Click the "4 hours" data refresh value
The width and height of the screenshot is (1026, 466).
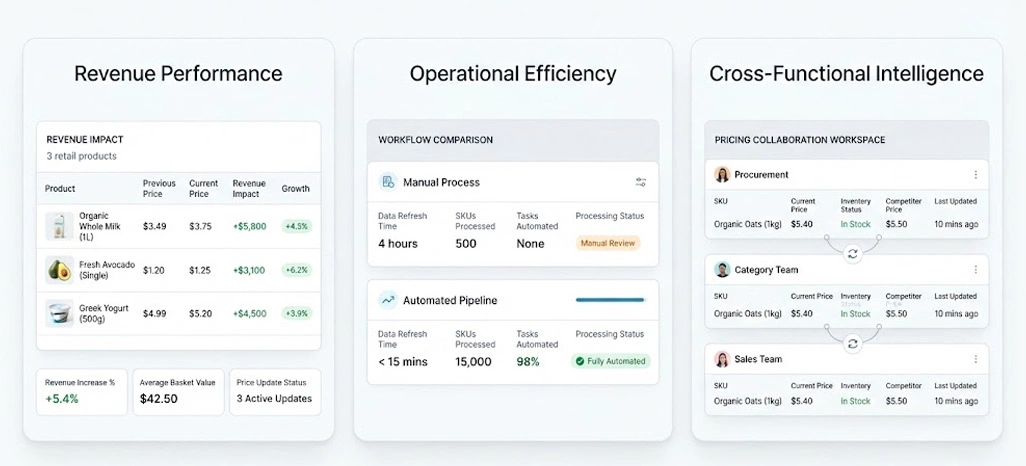[398, 243]
